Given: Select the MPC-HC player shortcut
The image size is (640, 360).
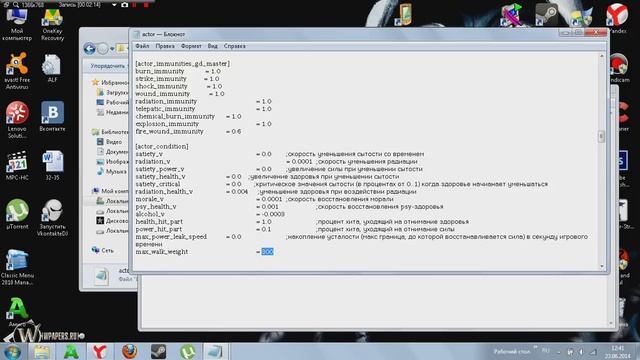Looking at the screenshot, I should (x=17, y=166).
